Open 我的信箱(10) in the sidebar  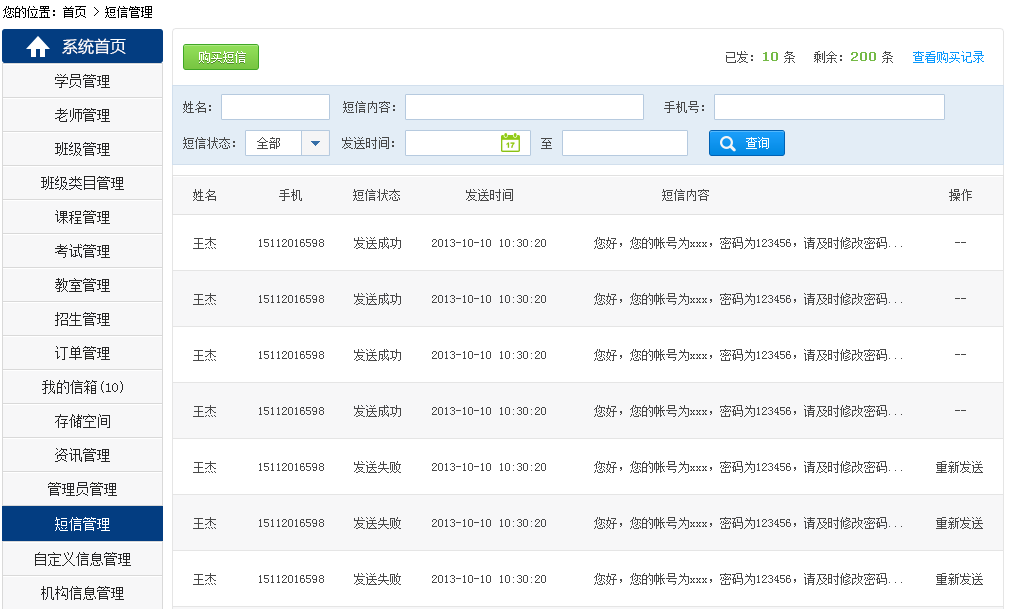pos(82,387)
